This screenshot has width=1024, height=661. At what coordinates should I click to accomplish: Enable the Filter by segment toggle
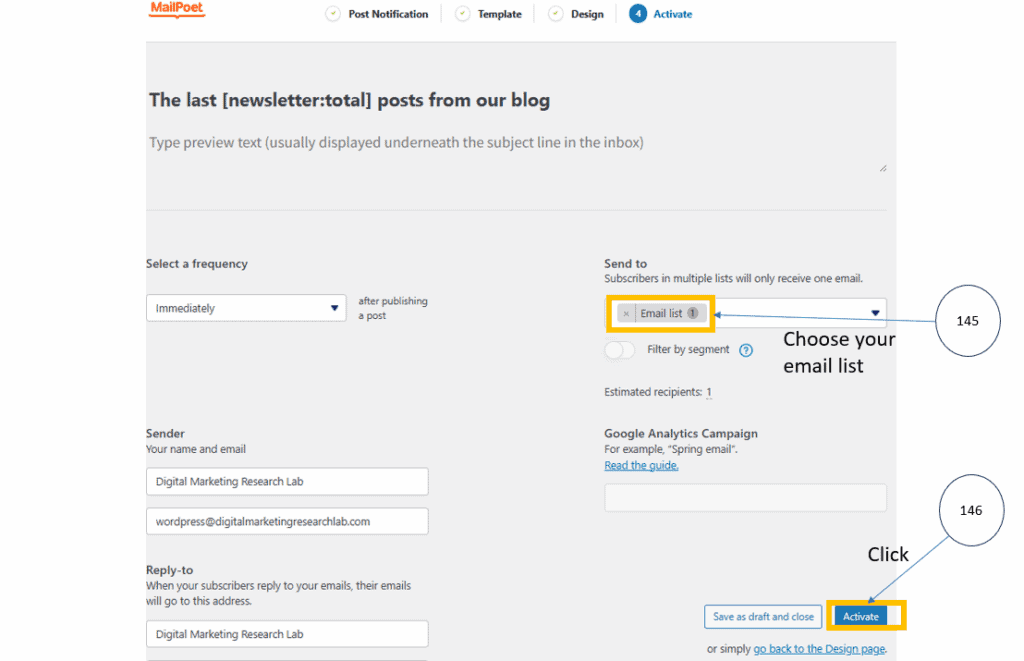click(620, 350)
